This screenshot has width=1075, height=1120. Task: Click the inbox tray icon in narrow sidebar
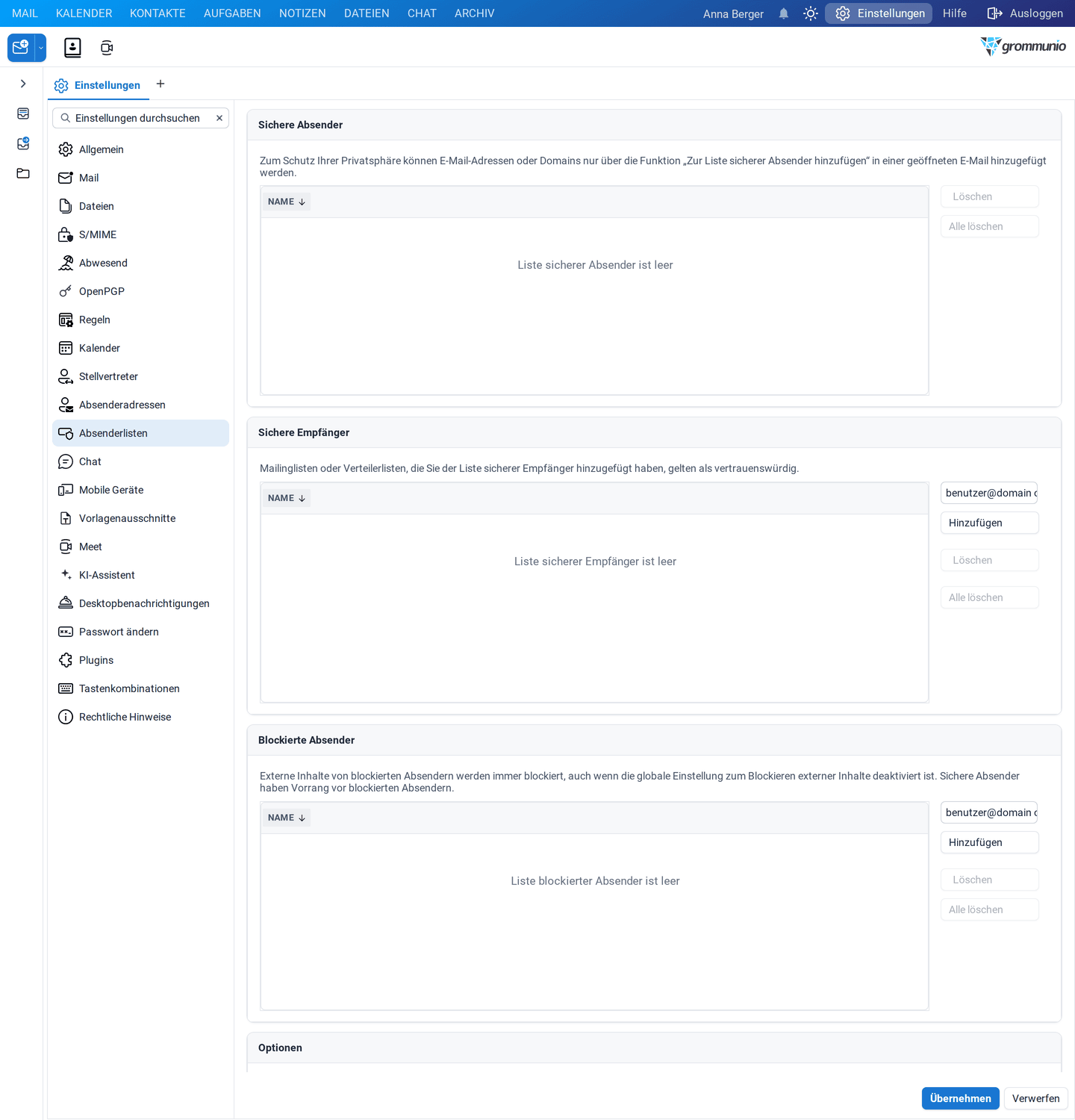coord(23,113)
